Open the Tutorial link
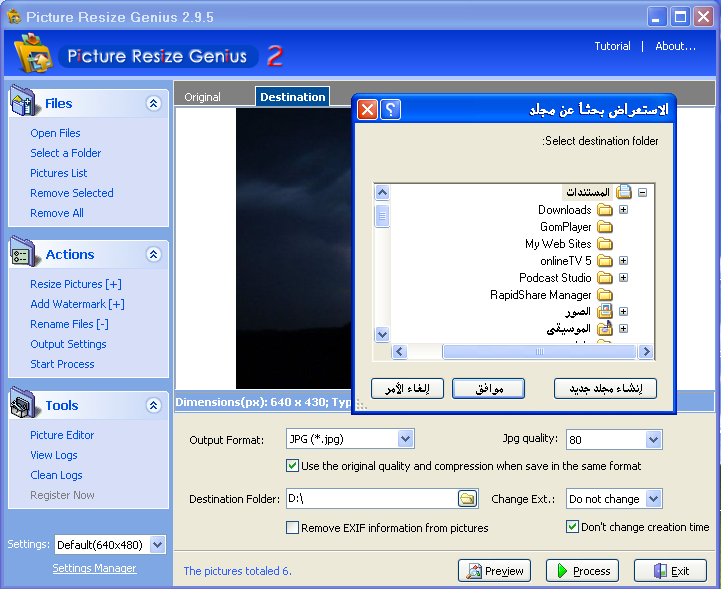 (x=612, y=46)
